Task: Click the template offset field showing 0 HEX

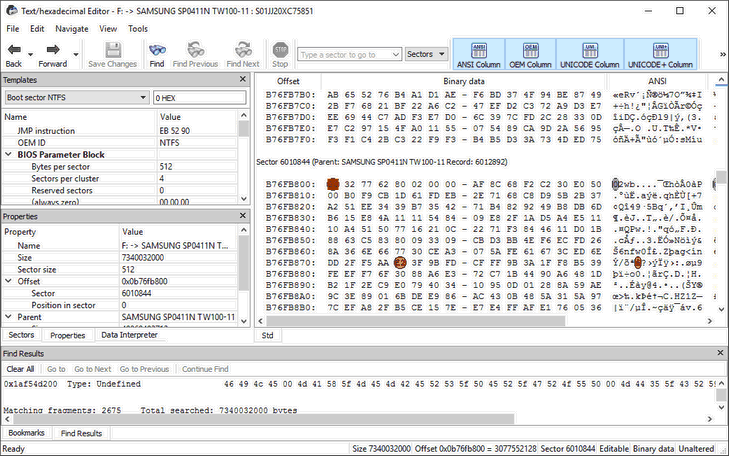Action: point(199,98)
